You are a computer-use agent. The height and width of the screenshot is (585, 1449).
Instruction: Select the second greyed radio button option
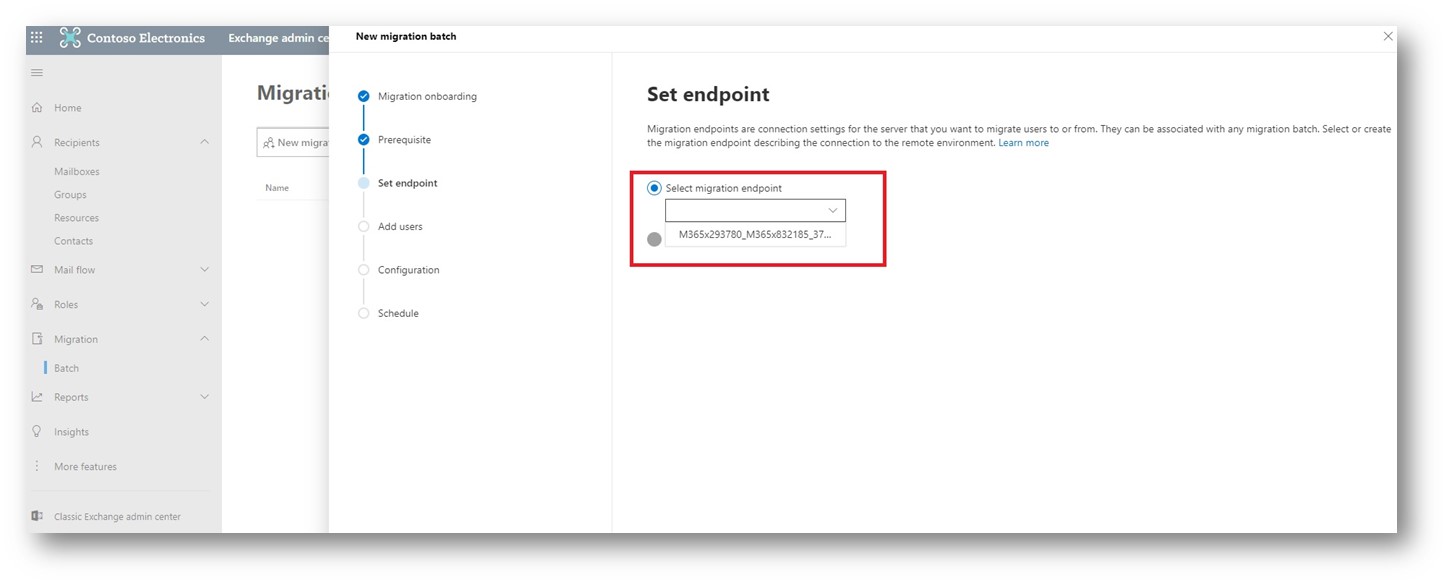tap(654, 239)
